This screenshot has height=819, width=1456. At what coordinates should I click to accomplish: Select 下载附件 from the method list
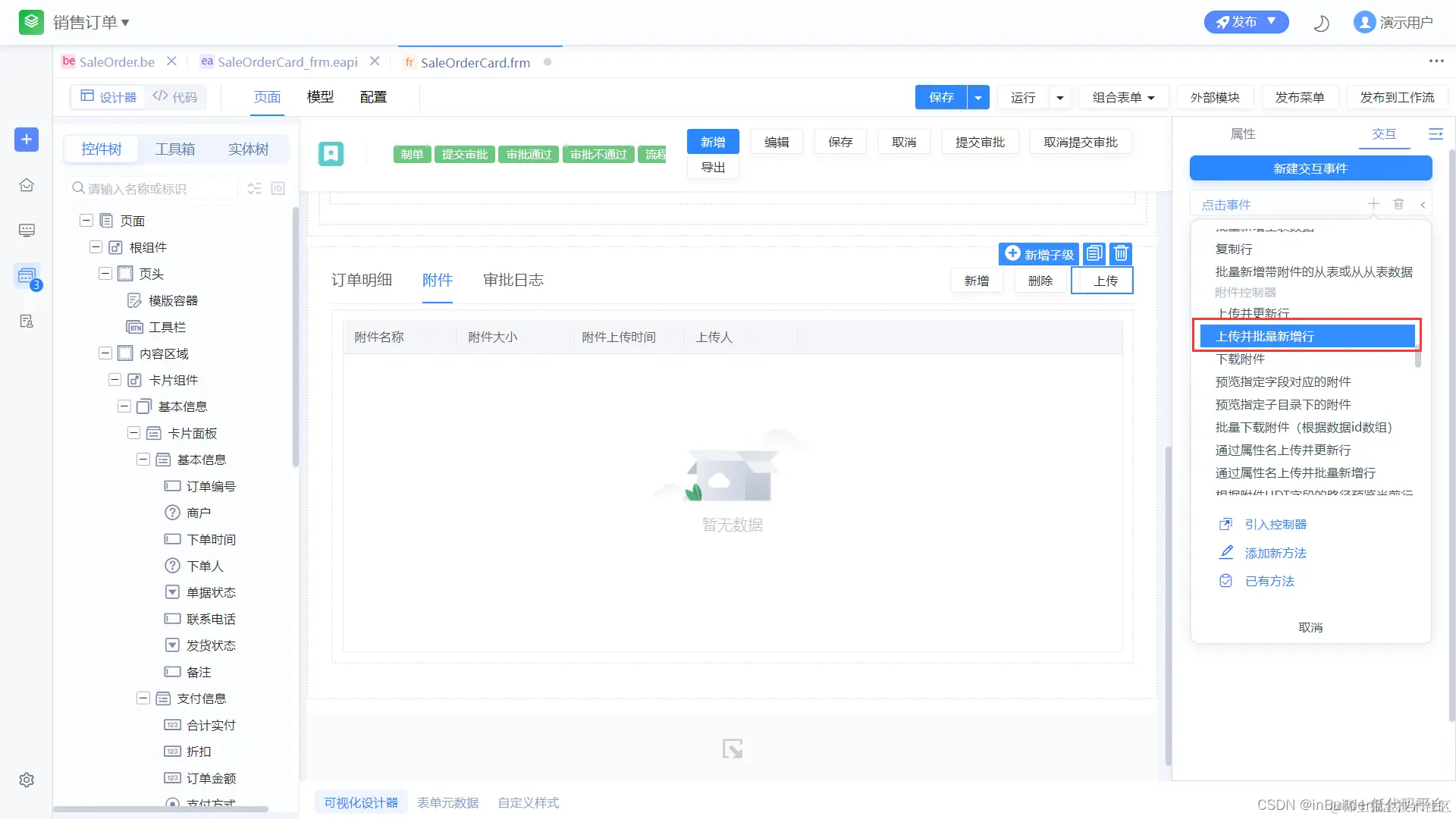click(x=1240, y=359)
